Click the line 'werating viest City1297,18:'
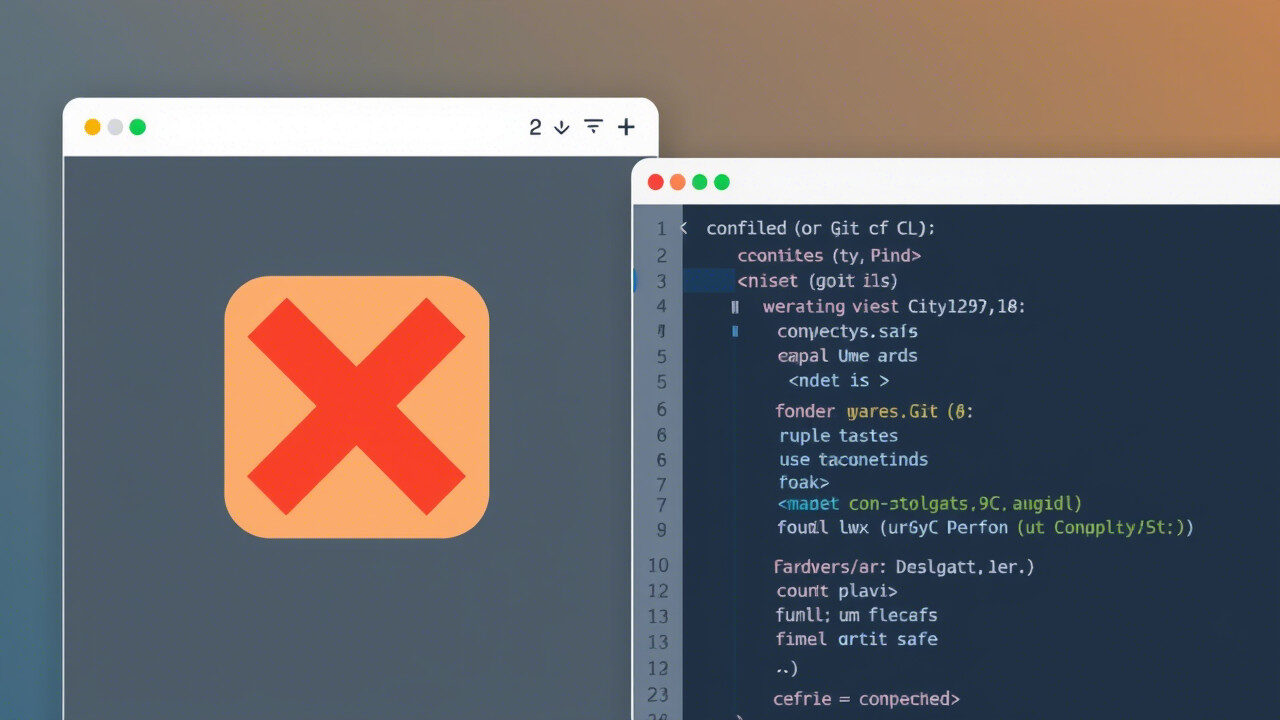 (x=894, y=307)
